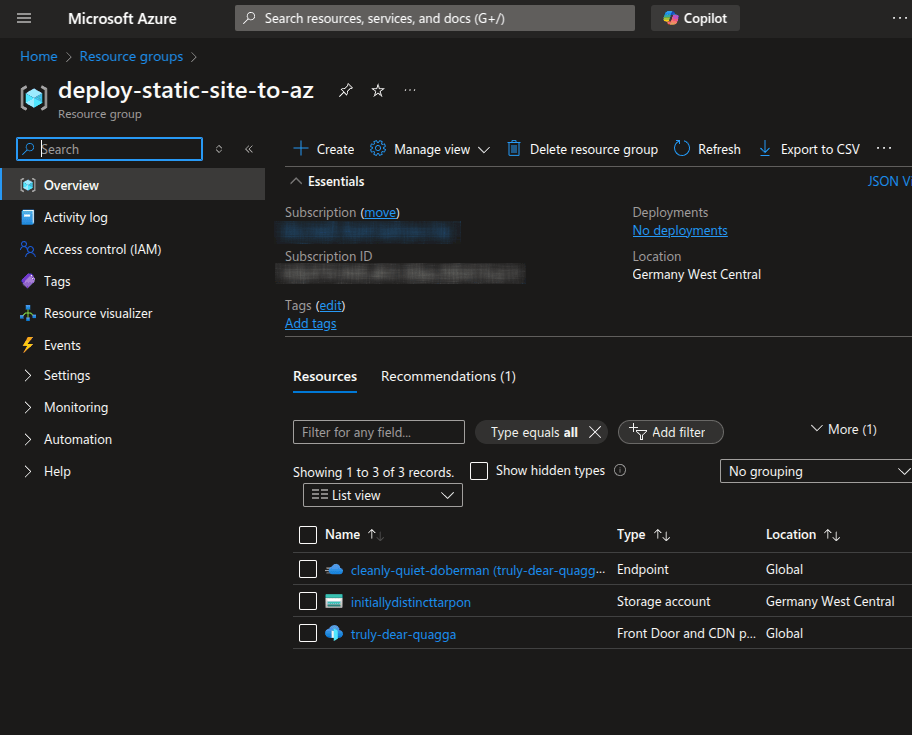Image resolution: width=912 pixels, height=735 pixels.
Task: Check the initiallydistincttarpon row checkbox
Action: pyautogui.click(x=308, y=601)
